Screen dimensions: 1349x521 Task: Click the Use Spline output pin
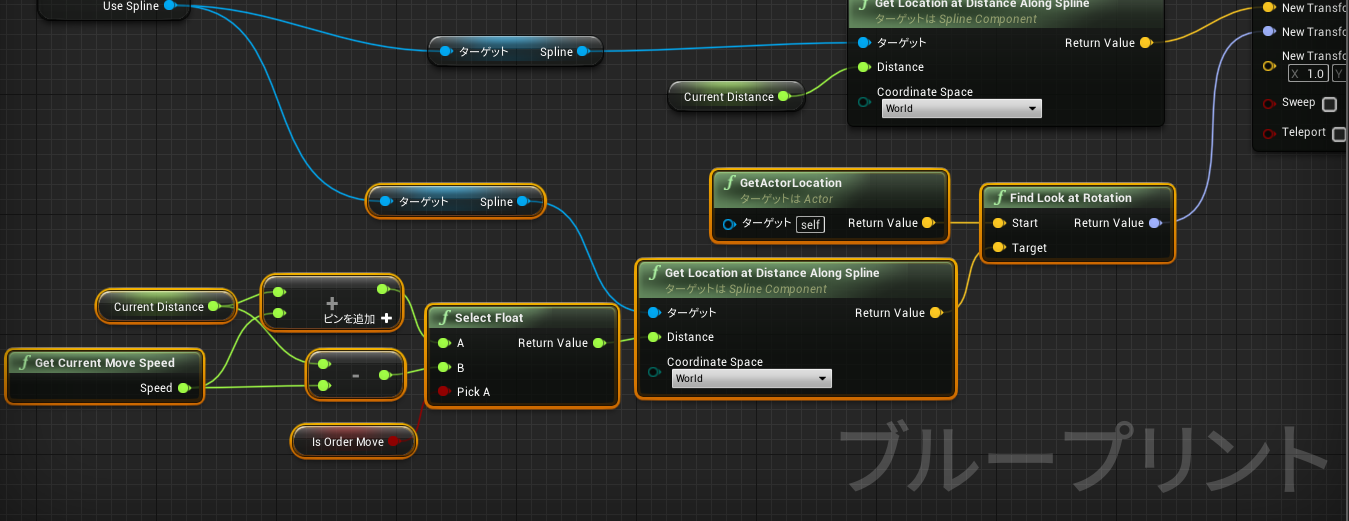[x=169, y=6]
